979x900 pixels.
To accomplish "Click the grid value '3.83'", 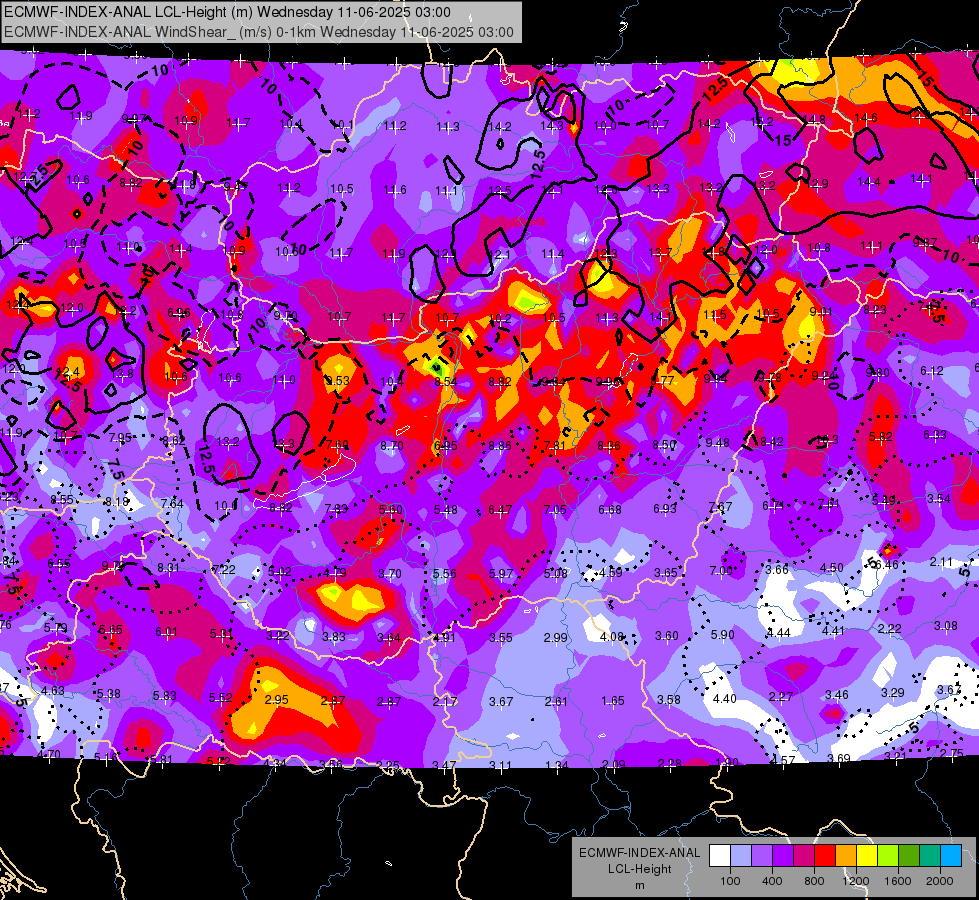I will pyautogui.click(x=333, y=636).
